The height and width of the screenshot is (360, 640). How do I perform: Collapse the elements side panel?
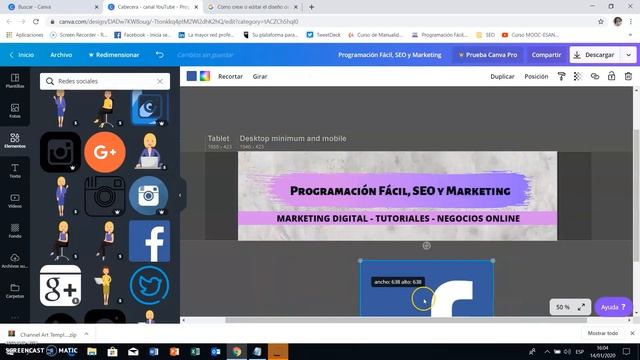(x=180, y=195)
